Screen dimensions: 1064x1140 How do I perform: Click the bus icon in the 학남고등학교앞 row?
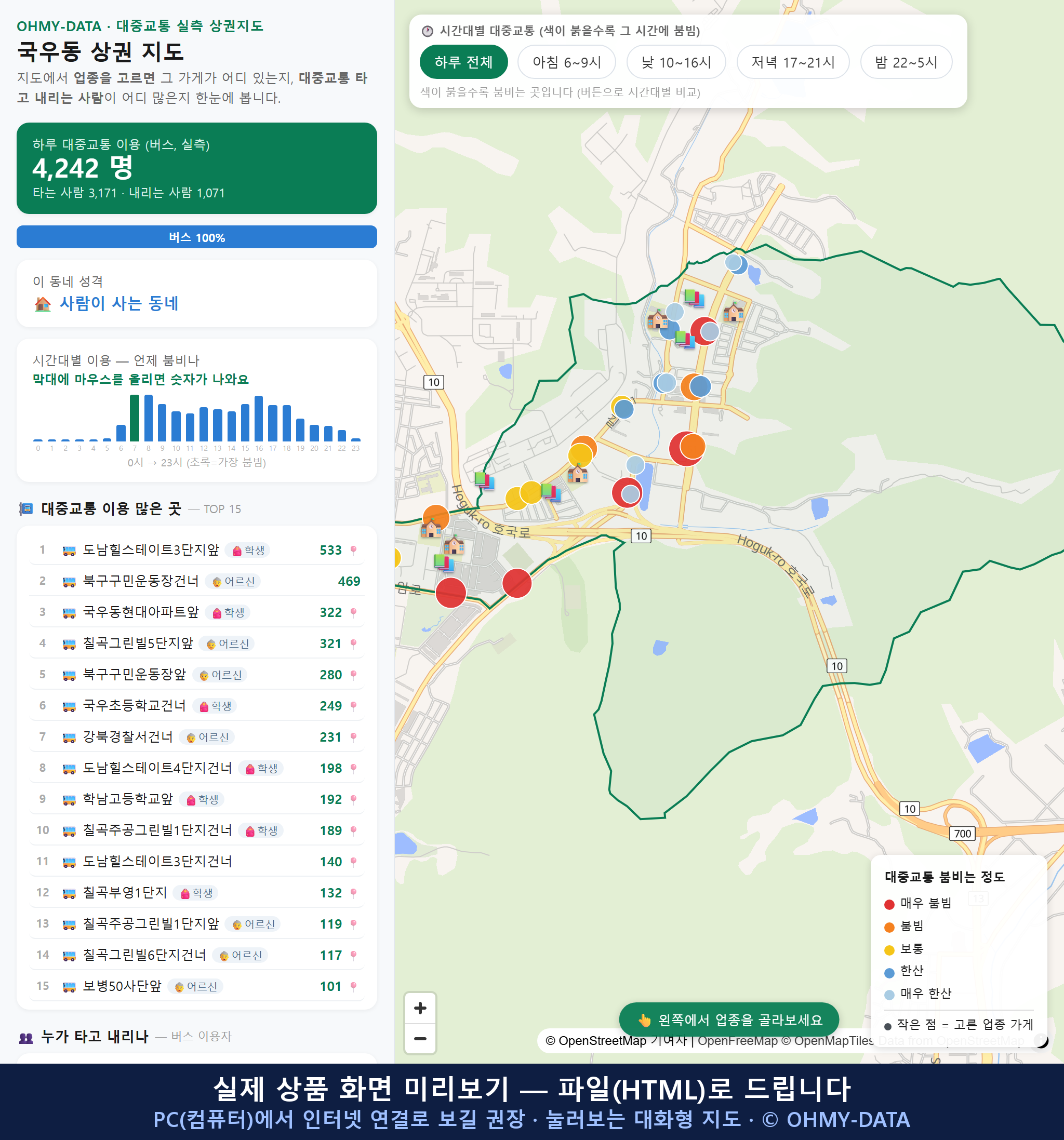click(69, 800)
